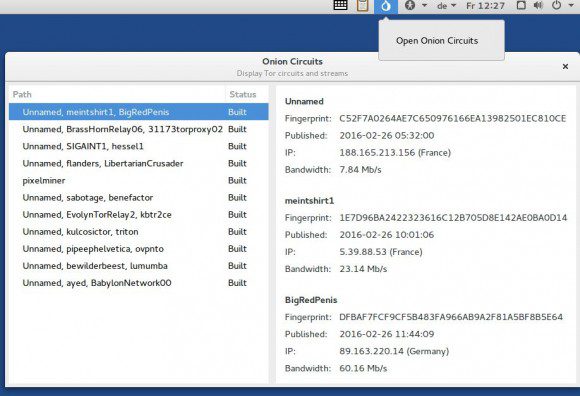Select circuit with EvolynTorRelay2, kbtr2ce
The width and height of the screenshot is (580, 396).
139,214
